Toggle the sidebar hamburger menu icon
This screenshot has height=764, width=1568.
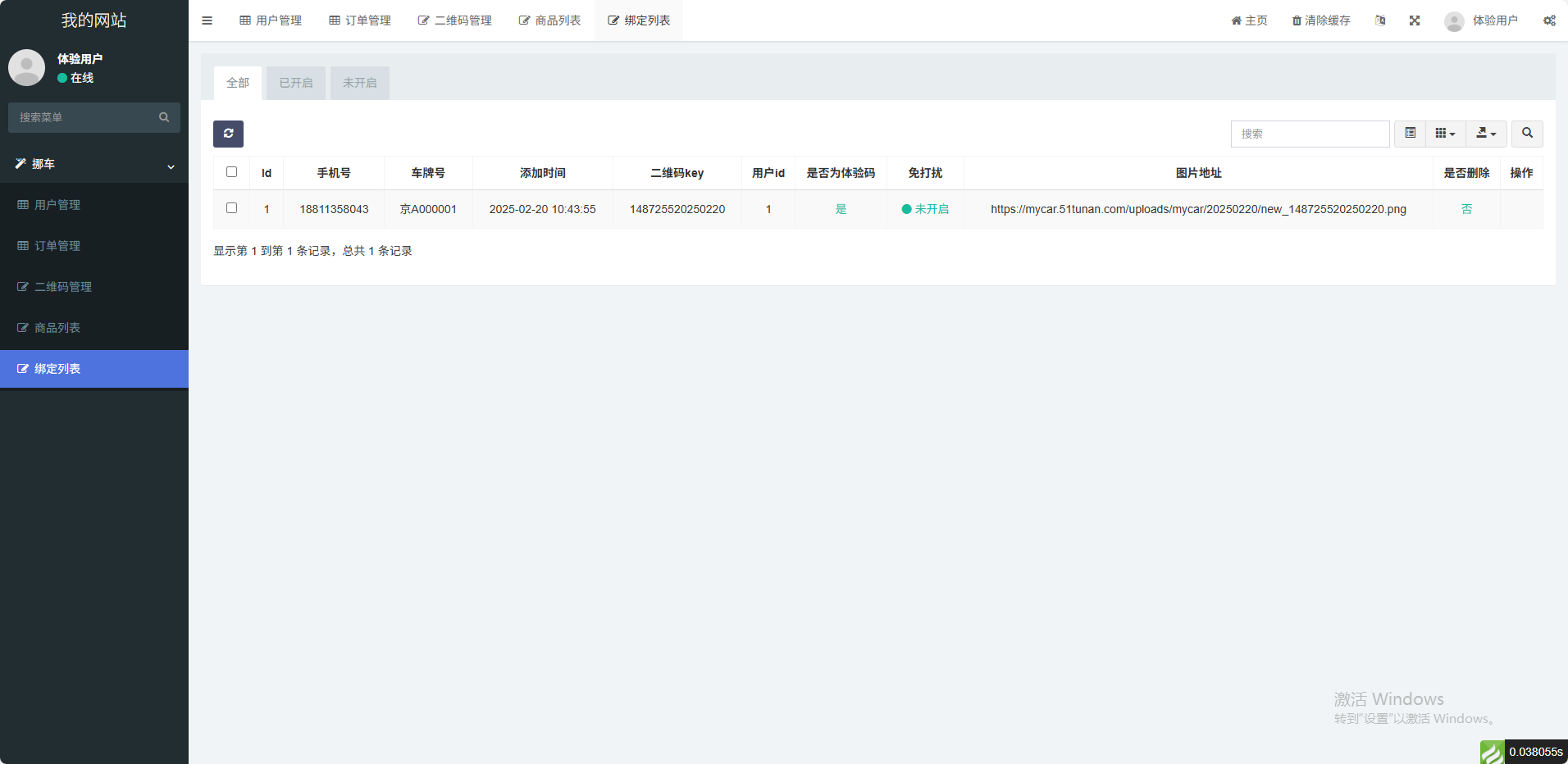(207, 20)
